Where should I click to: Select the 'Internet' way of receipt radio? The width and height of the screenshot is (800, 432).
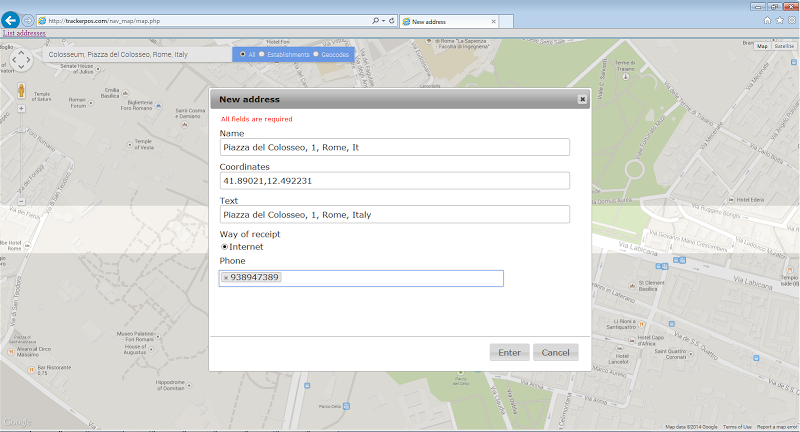pos(224,247)
